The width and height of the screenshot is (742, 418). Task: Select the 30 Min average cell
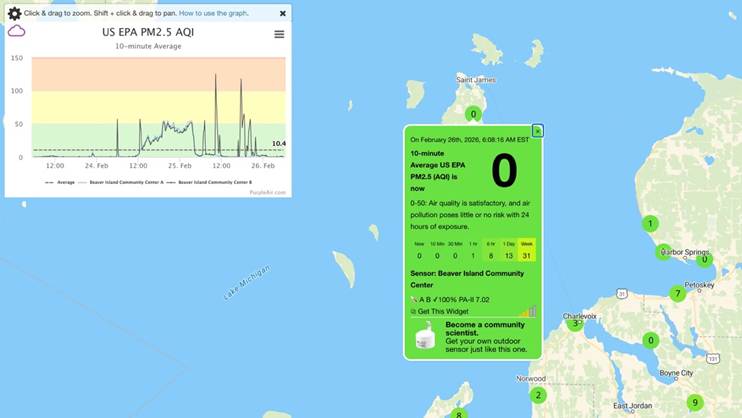click(455, 250)
